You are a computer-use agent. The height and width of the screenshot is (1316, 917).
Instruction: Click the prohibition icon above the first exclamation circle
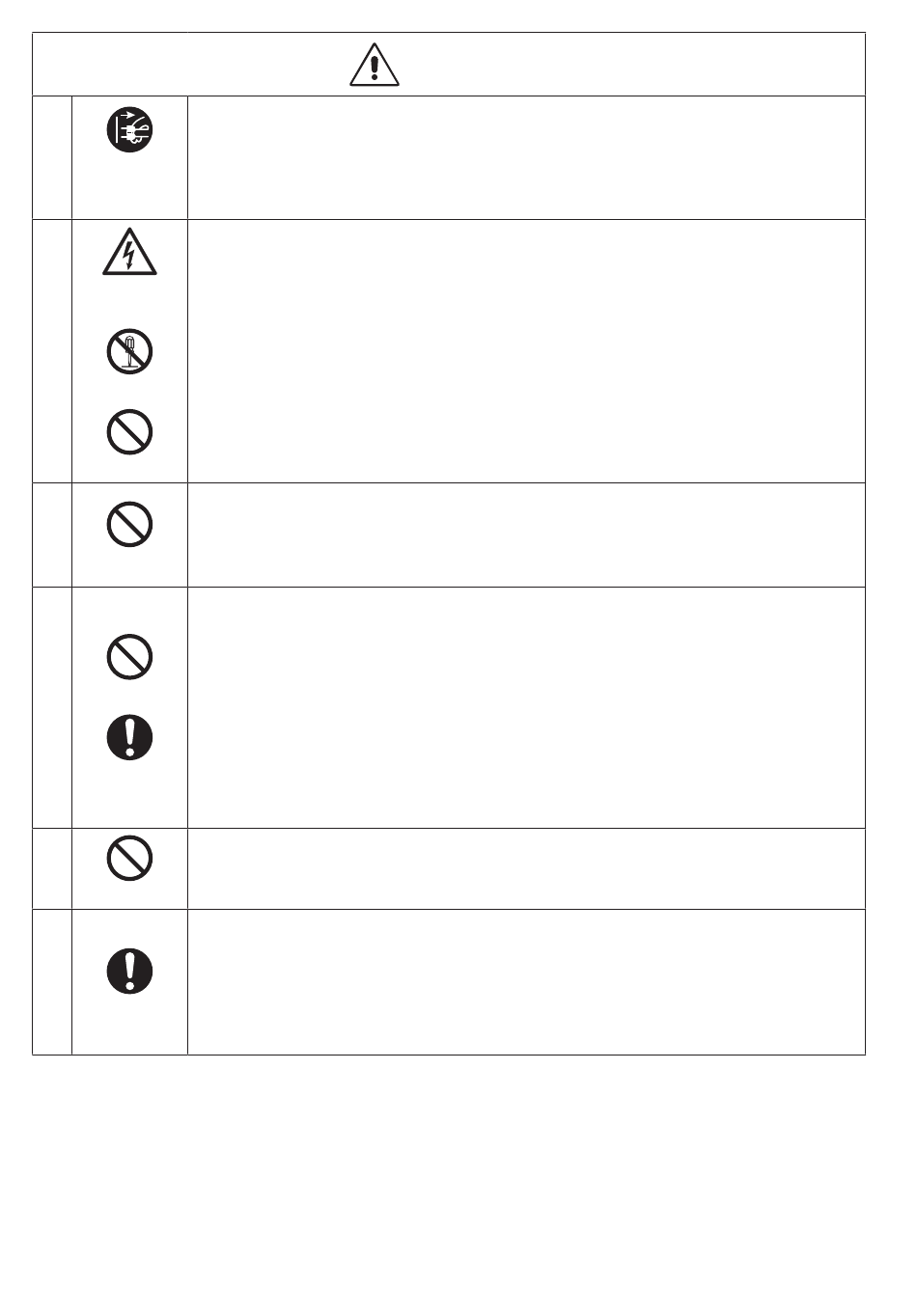(129, 658)
